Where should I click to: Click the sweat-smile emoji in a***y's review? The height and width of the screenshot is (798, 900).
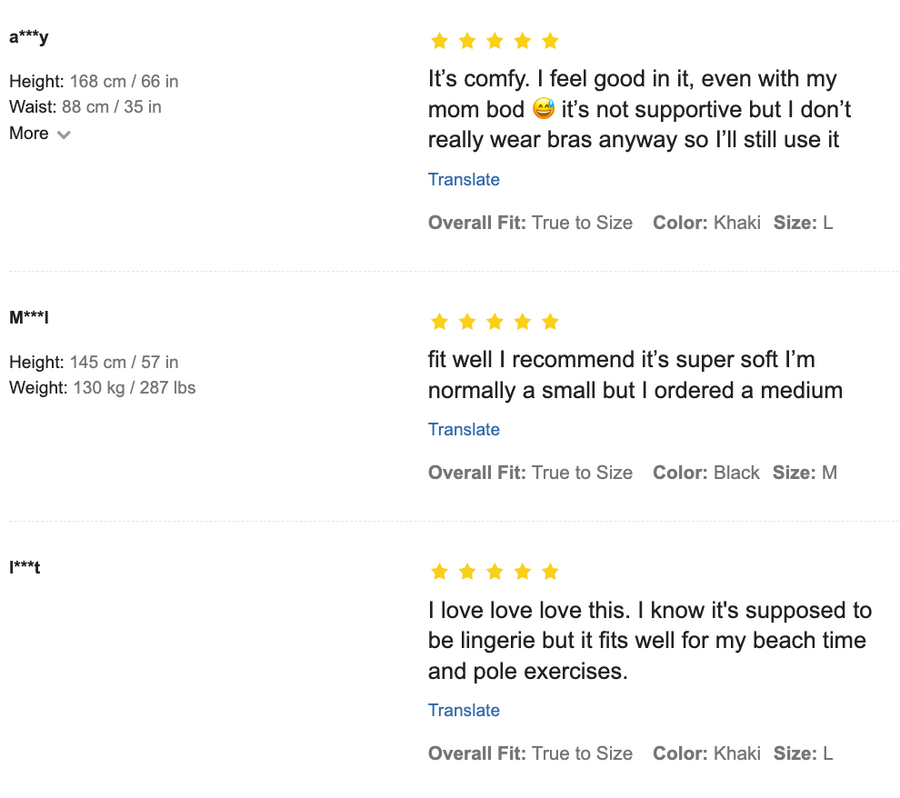[x=543, y=109]
